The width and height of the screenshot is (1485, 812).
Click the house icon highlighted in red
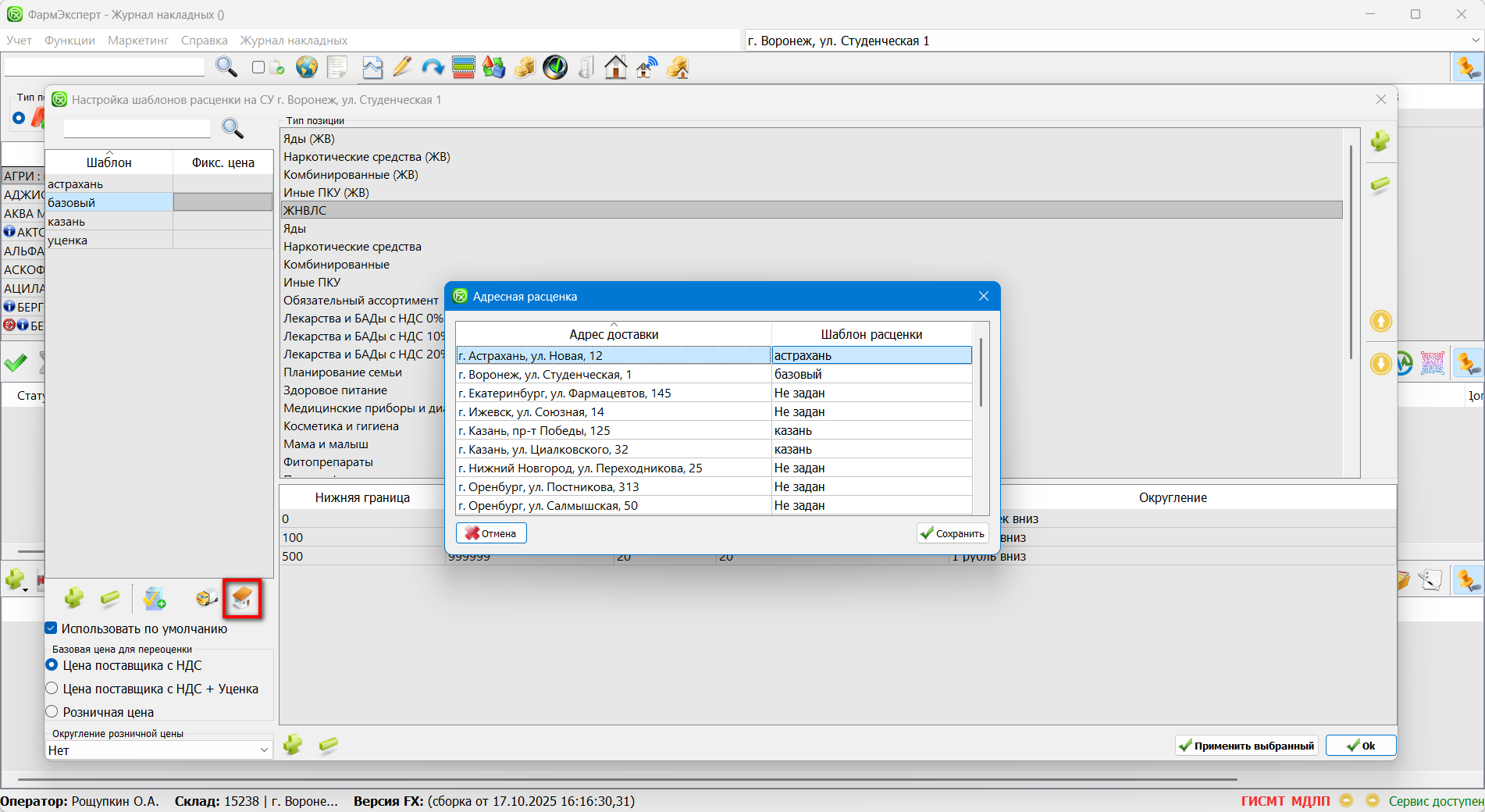[242, 599]
